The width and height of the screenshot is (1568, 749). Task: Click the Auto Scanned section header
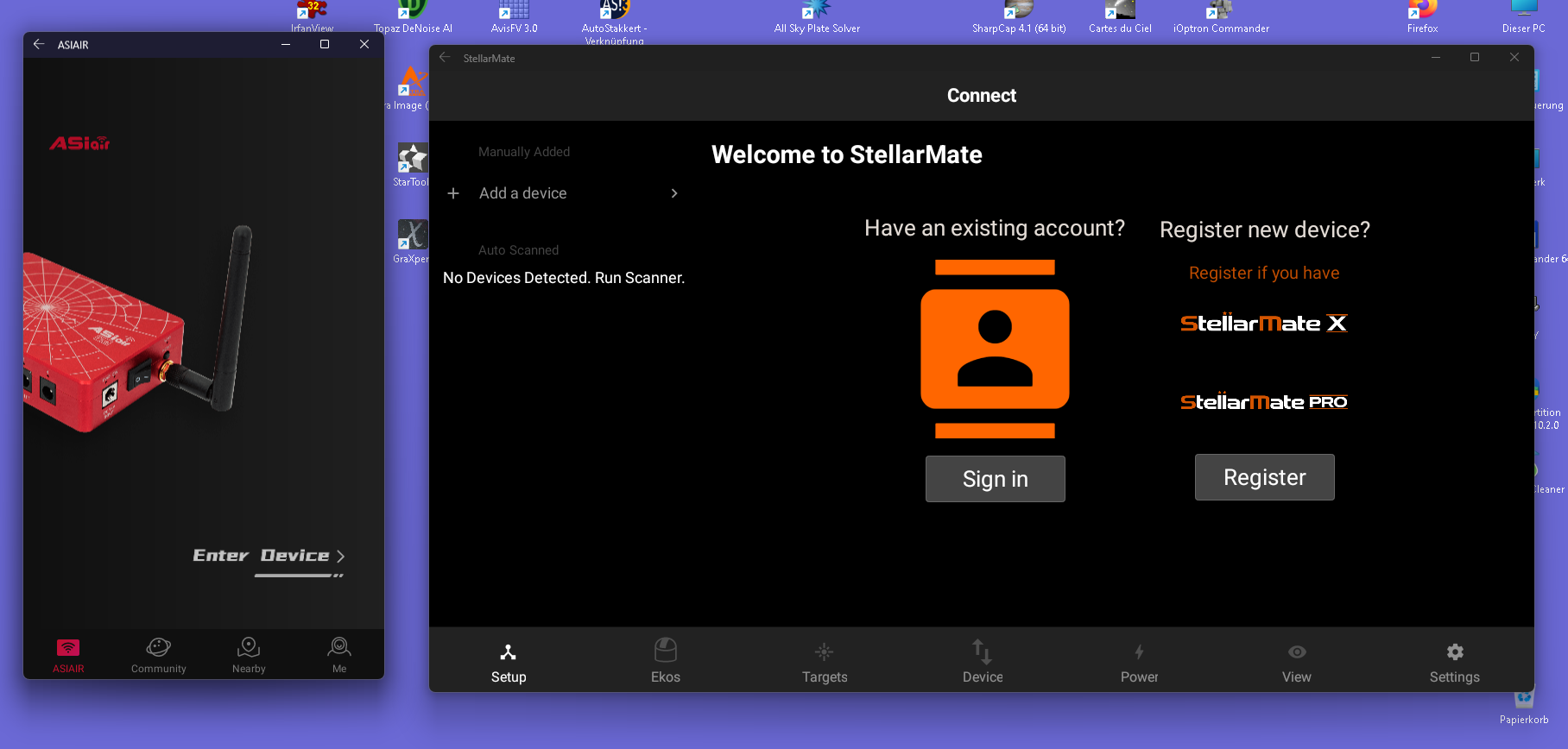(518, 250)
